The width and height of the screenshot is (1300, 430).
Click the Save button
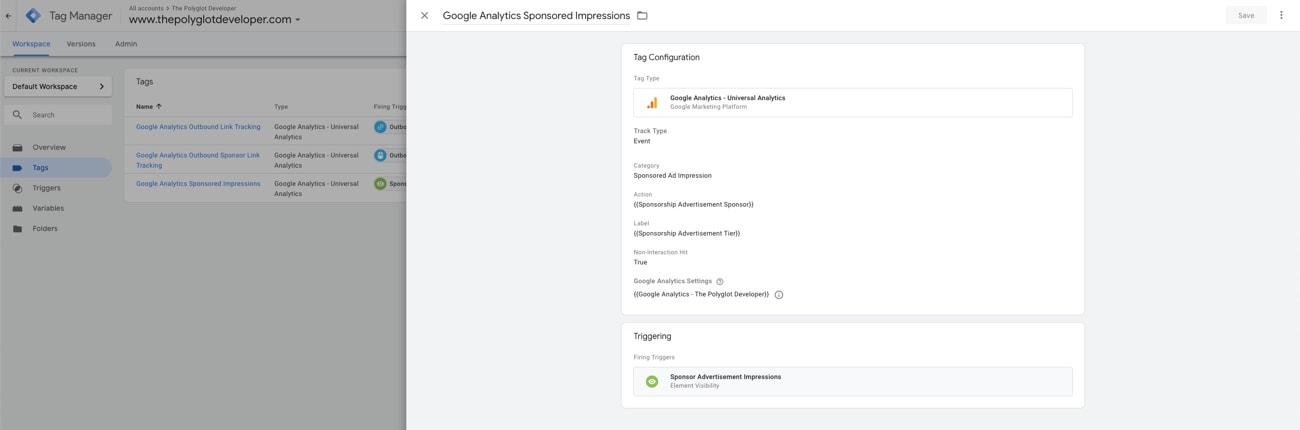click(1245, 16)
